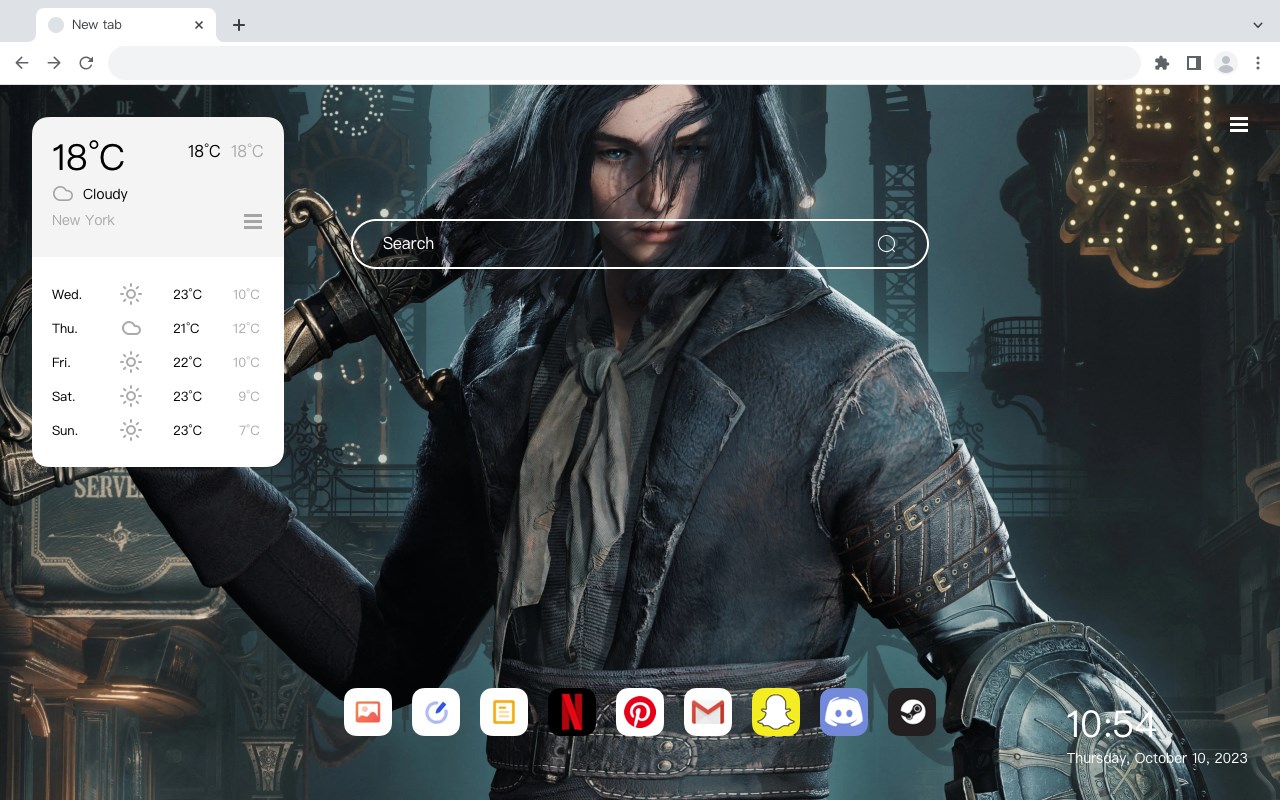Click Sunday's sunny forecast icon
Screen dimensions: 1280x800
click(131, 430)
